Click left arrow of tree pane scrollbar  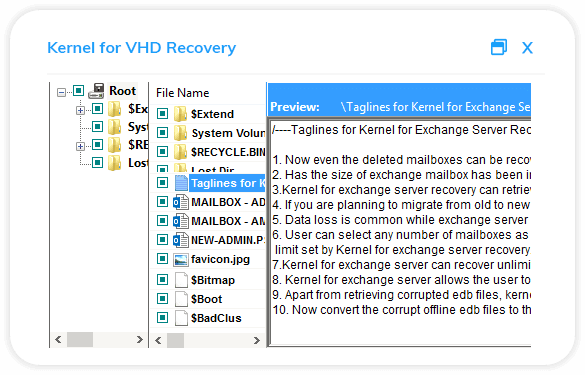click(x=58, y=340)
